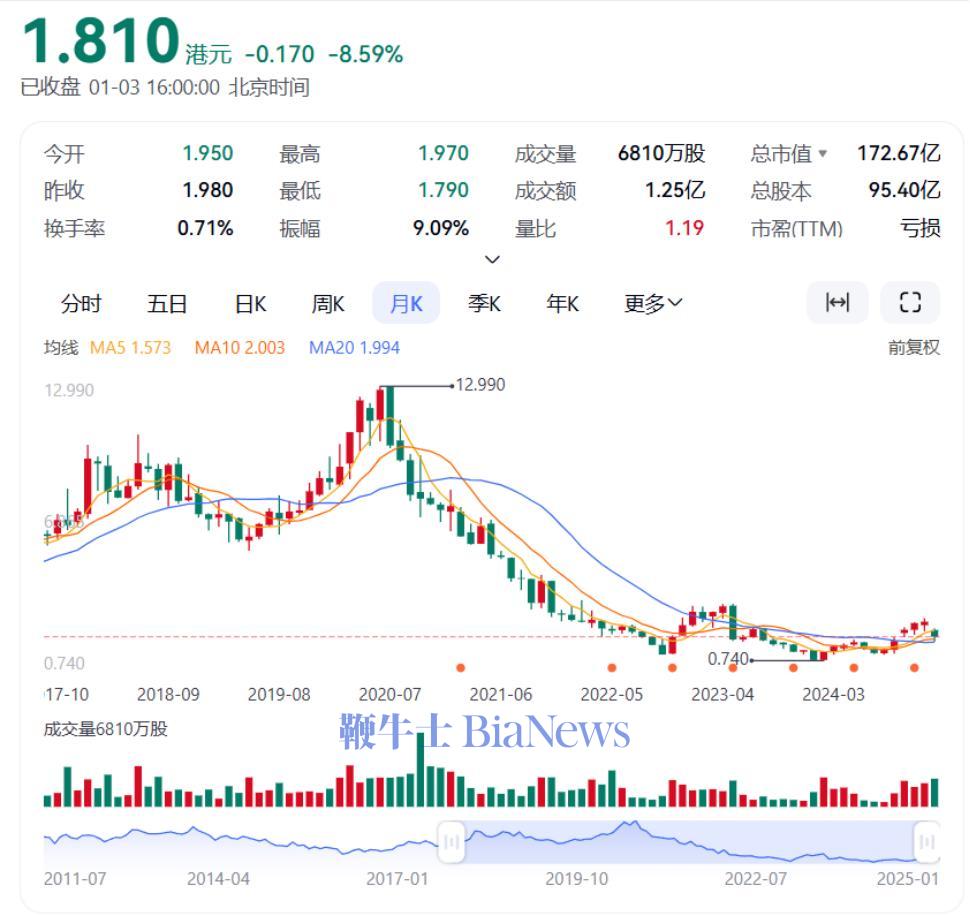
Task: Click the right range slider handle
Action: pyautogui.click(x=926, y=841)
